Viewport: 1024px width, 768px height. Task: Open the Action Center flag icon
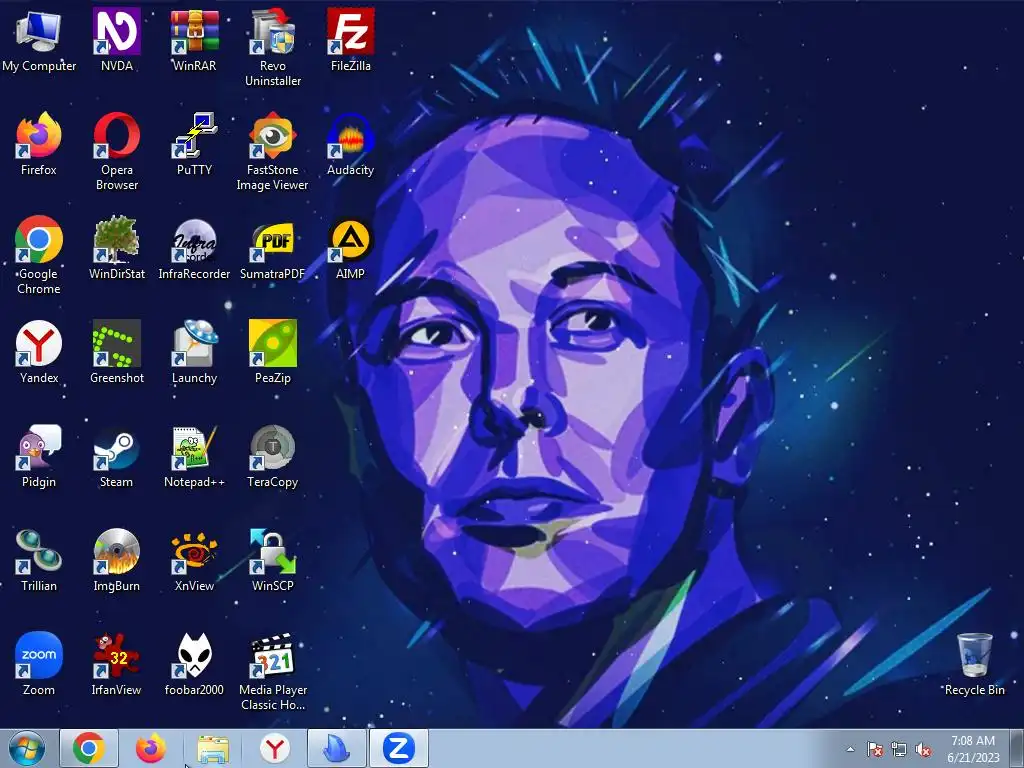click(x=875, y=750)
